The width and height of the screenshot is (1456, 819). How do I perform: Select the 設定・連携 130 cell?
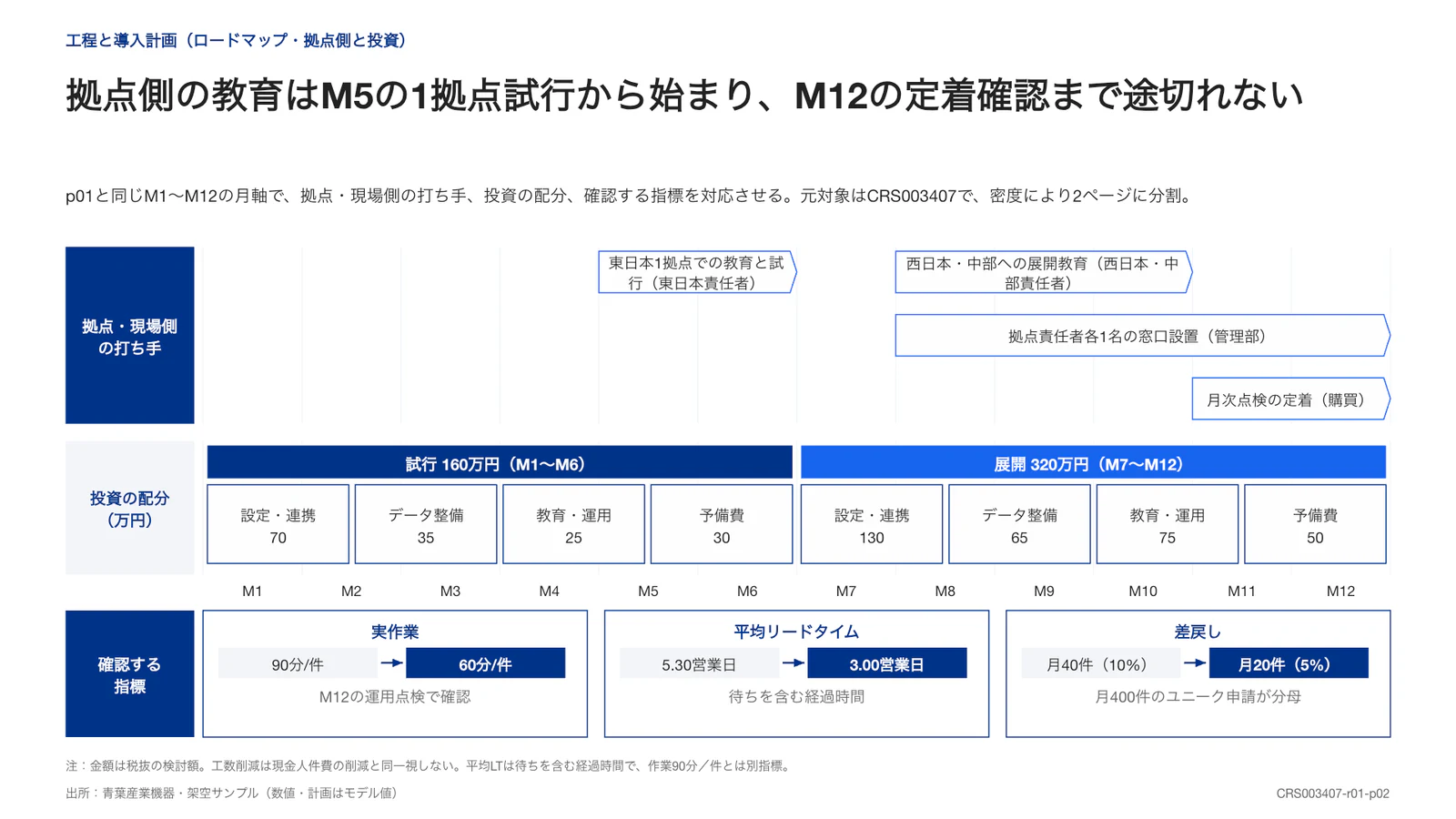coord(872,524)
